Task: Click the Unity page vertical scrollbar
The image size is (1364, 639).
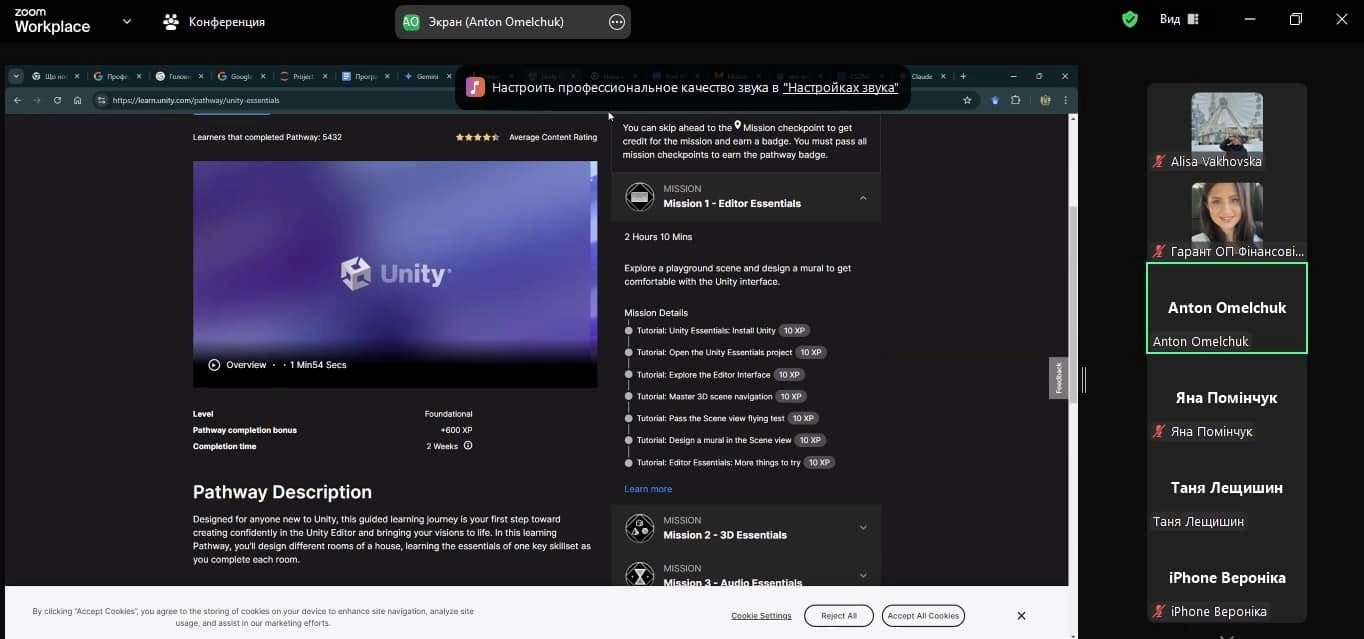Action: pos(1073,305)
